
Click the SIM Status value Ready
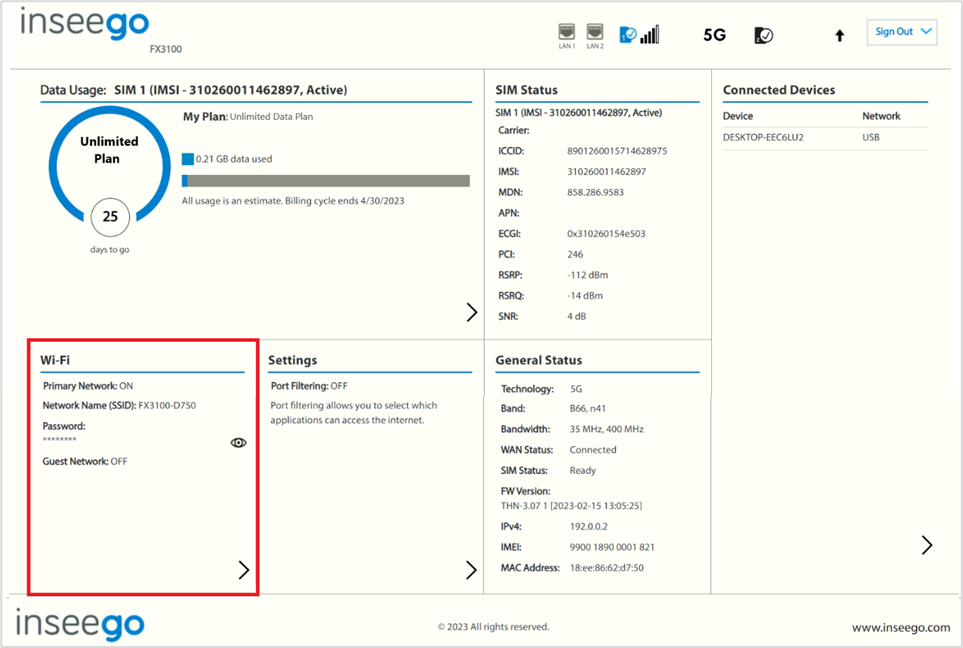pos(583,470)
